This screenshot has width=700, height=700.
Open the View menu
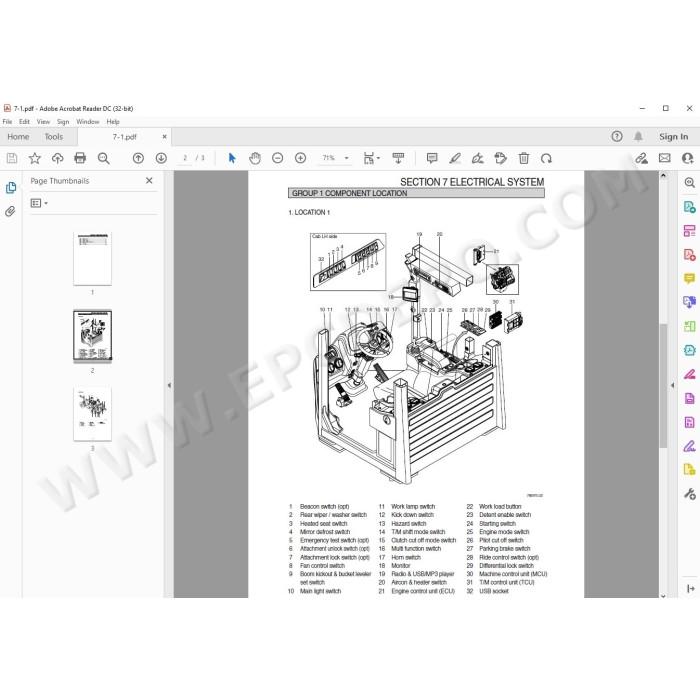click(43, 121)
